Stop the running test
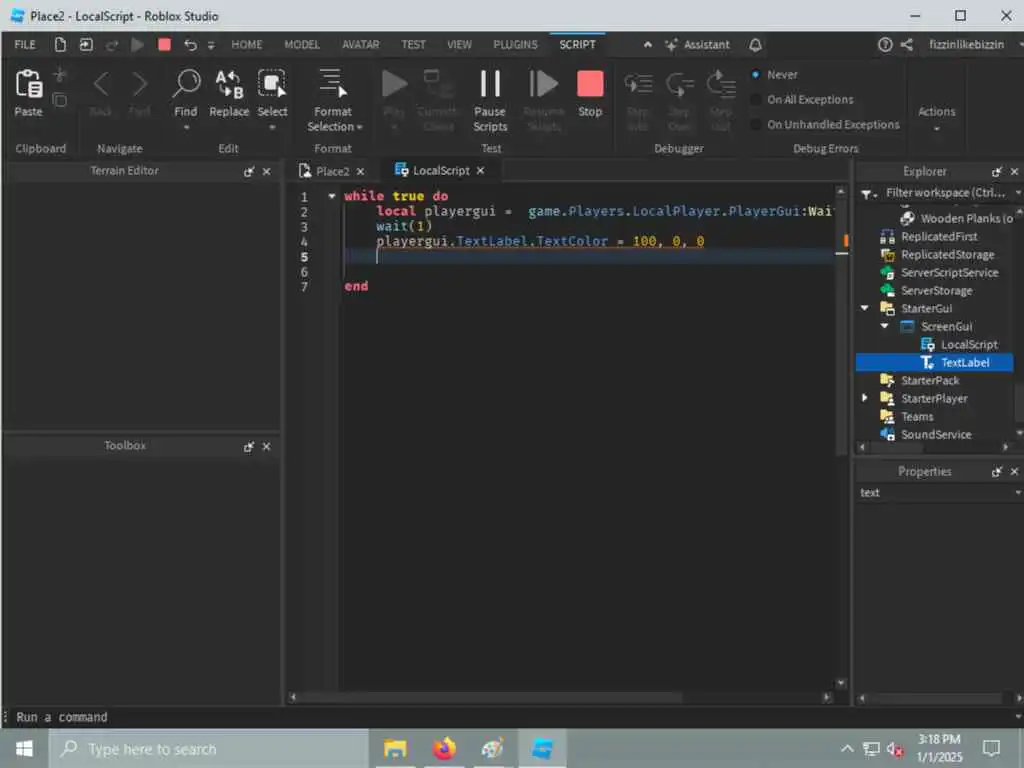 click(x=590, y=93)
